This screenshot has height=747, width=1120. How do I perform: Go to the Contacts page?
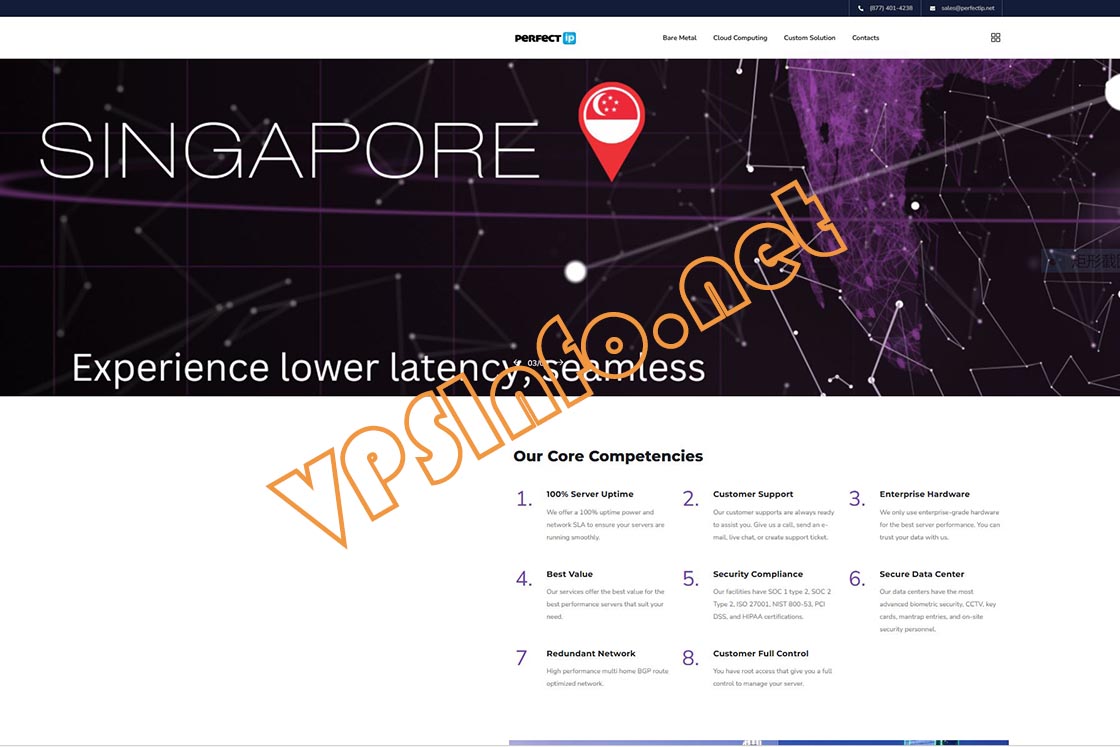coord(865,38)
